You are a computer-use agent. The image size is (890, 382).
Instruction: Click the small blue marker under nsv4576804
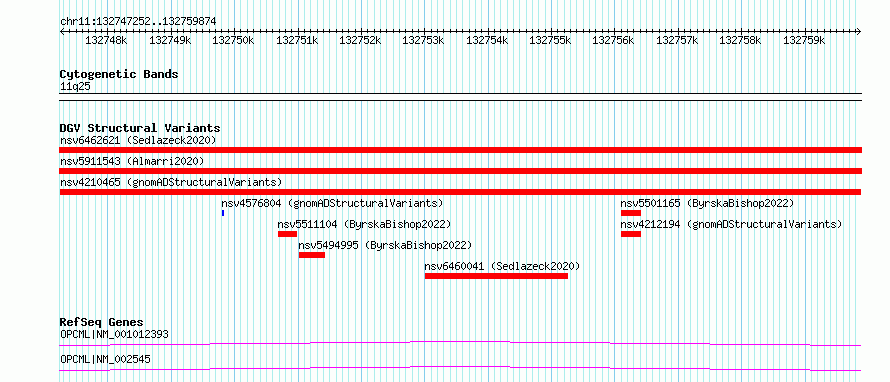point(223,213)
